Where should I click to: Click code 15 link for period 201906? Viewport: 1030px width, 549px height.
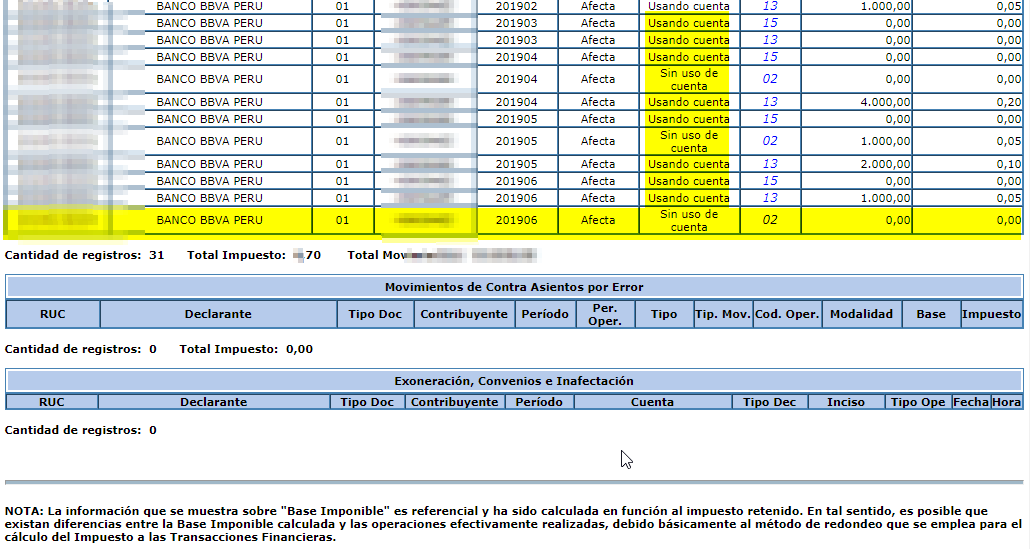[x=769, y=181]
